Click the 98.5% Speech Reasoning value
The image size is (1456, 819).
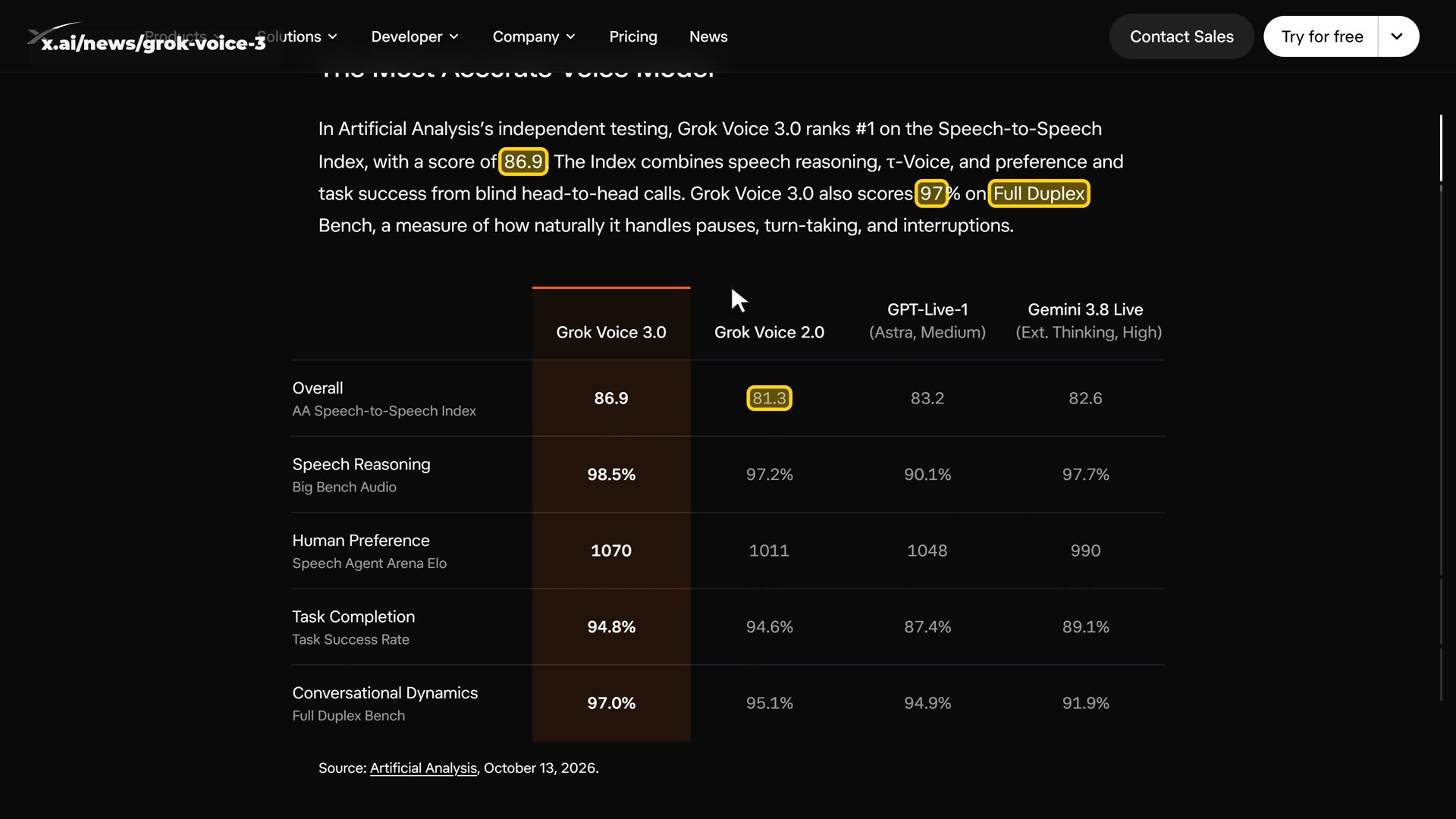(611, 475)
